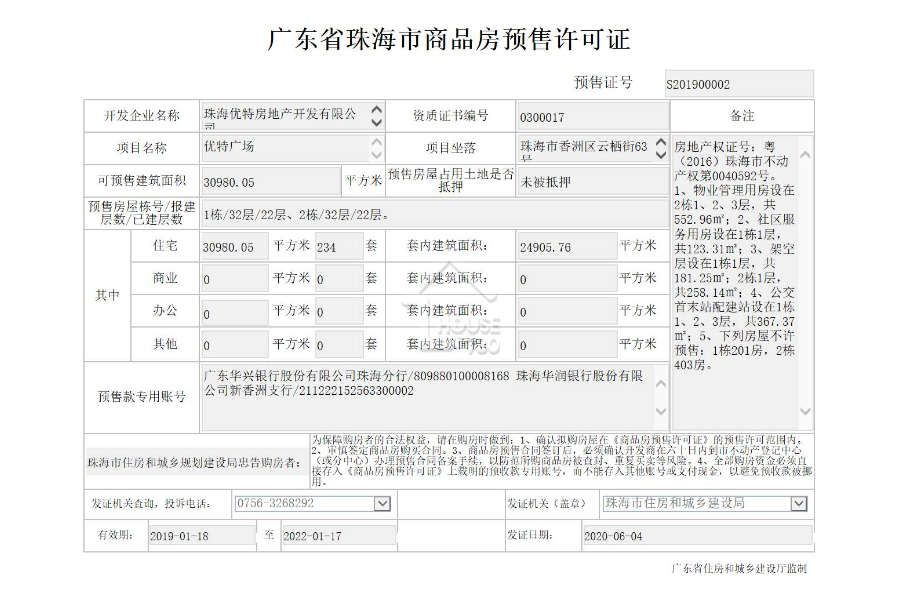900x600 pixels.
Task: Click the down arrow in the developer name field
Action: click(x=377, y=122)
